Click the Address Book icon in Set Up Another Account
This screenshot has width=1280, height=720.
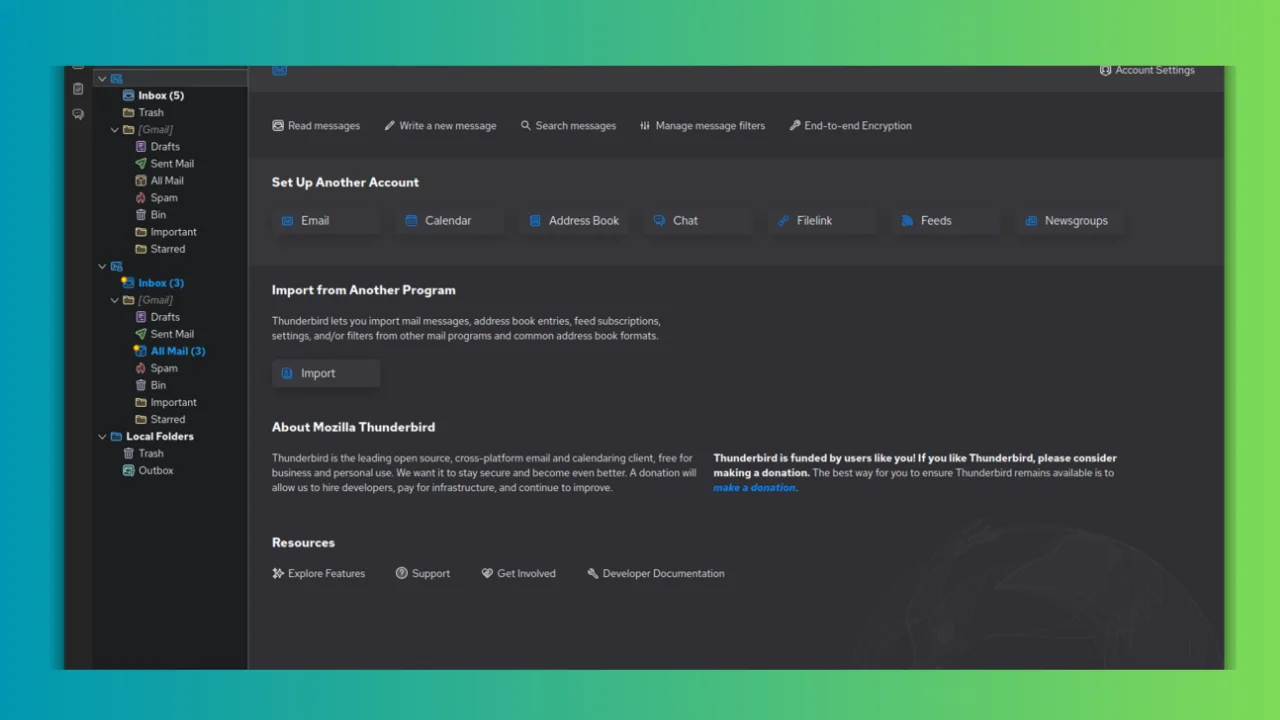tap(535, 221)
